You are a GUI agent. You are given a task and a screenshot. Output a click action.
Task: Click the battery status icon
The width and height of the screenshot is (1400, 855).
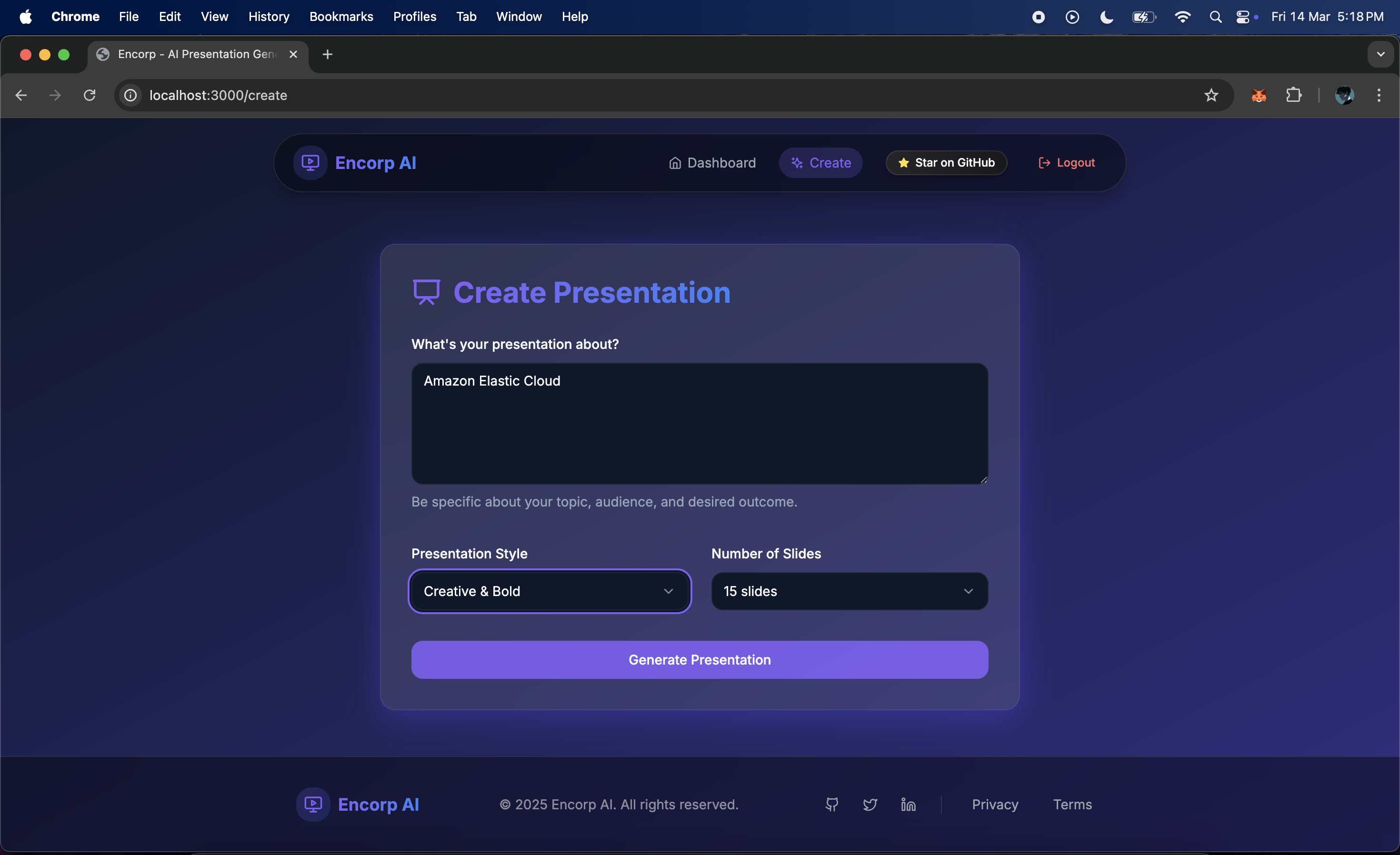click(x=1144, y=17)
